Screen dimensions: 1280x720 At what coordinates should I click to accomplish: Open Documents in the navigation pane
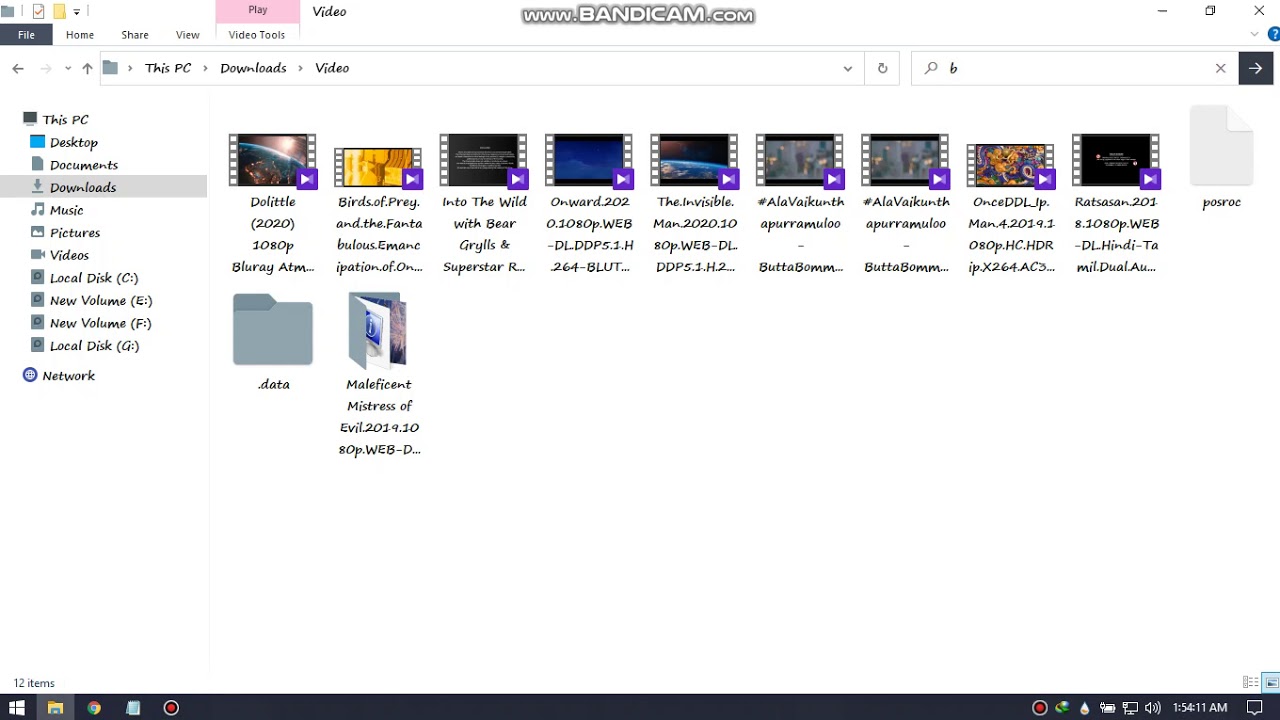(x=83, y=165)
